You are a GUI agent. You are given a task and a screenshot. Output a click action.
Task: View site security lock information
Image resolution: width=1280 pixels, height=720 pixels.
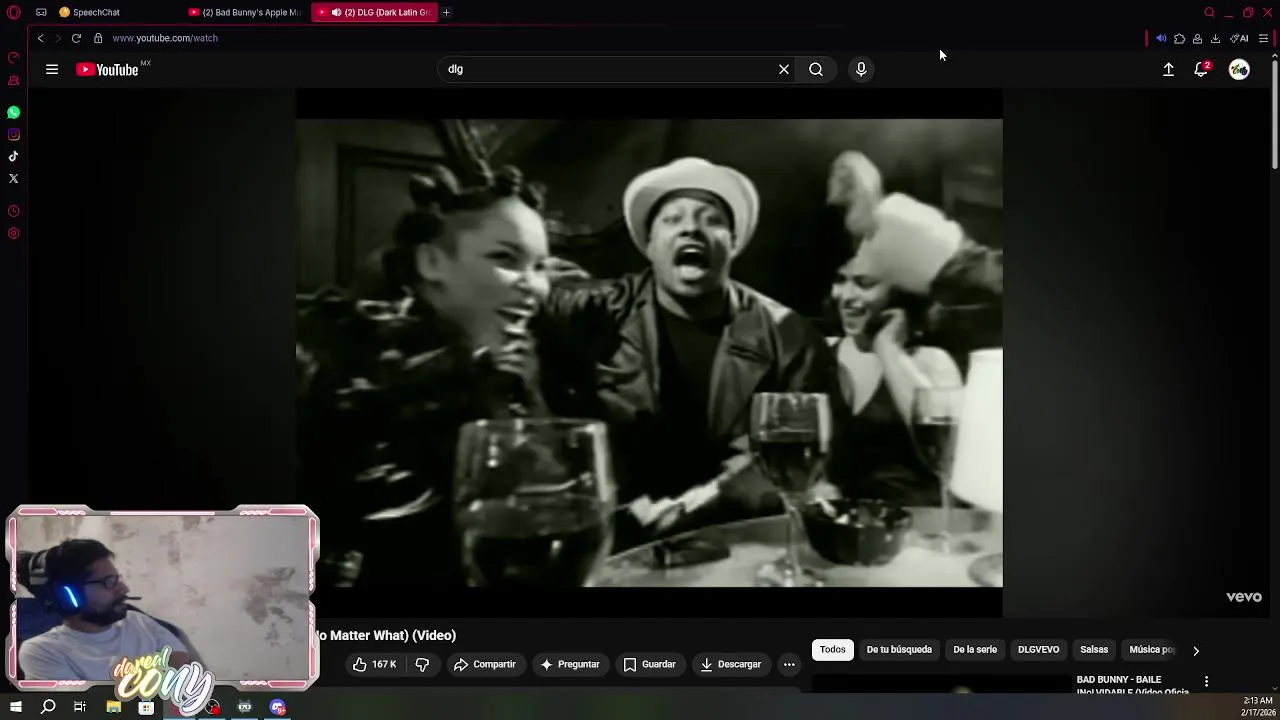click(x=98, y=38)
